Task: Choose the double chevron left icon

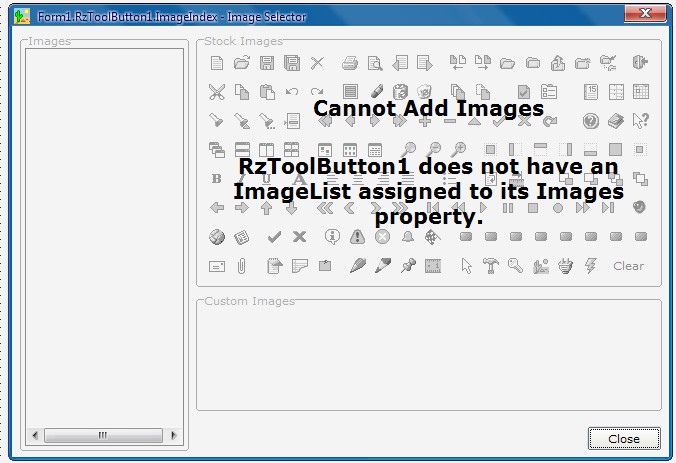Action: click(325, 208)
